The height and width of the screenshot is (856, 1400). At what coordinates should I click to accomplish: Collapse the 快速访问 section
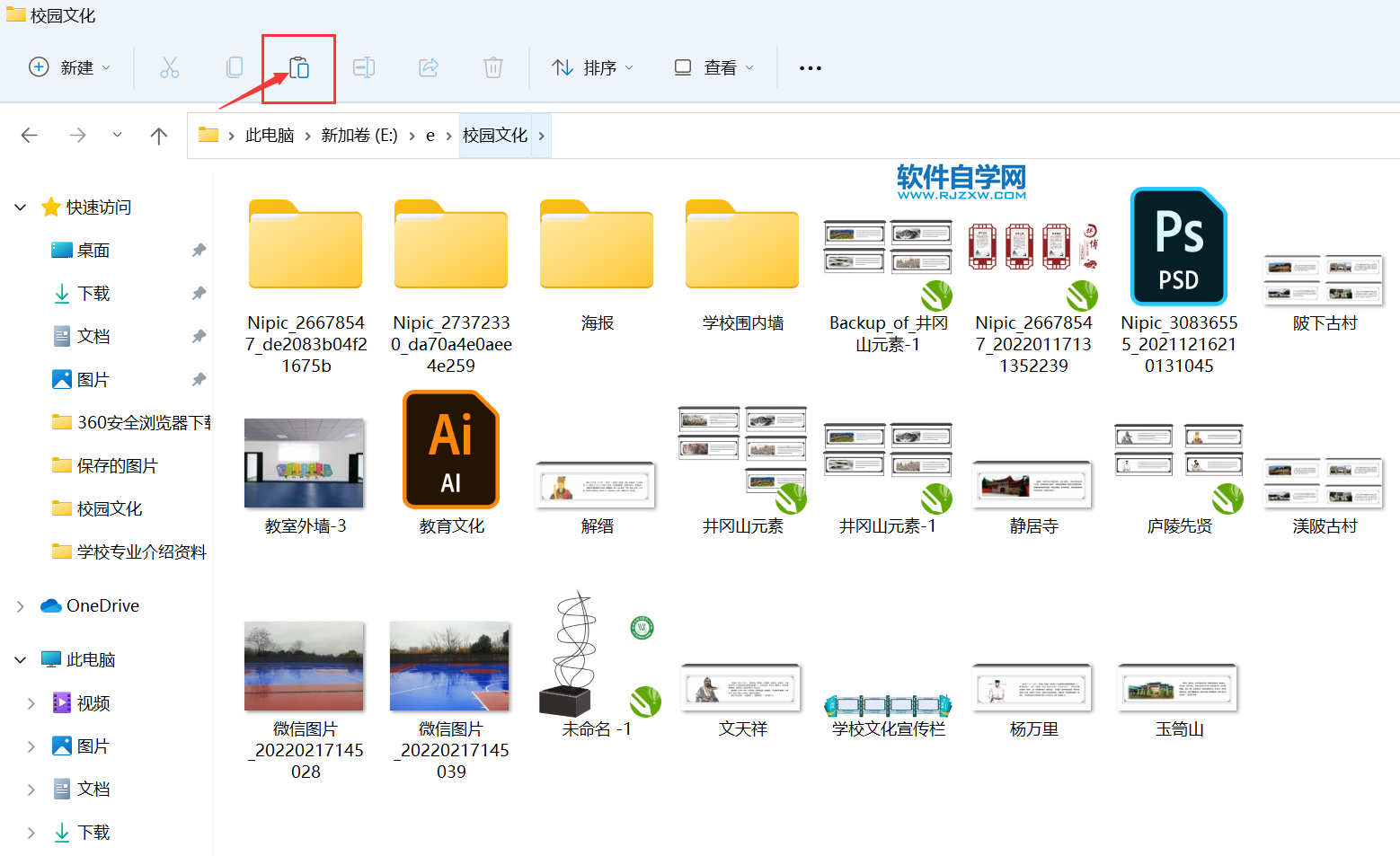(21, 207)
